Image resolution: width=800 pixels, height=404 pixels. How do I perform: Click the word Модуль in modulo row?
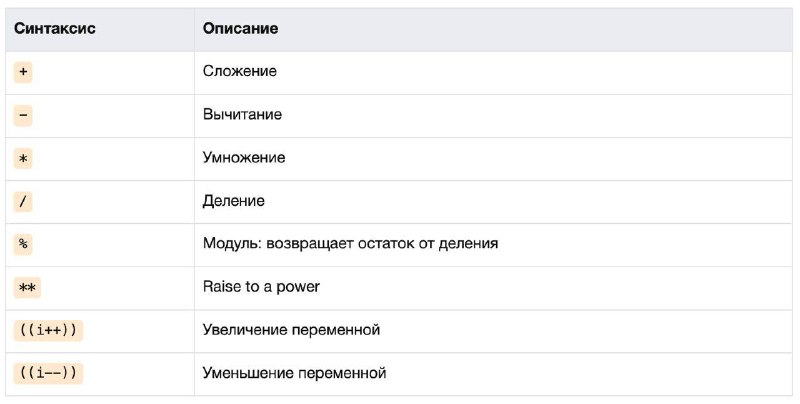(x=232, y=243)
